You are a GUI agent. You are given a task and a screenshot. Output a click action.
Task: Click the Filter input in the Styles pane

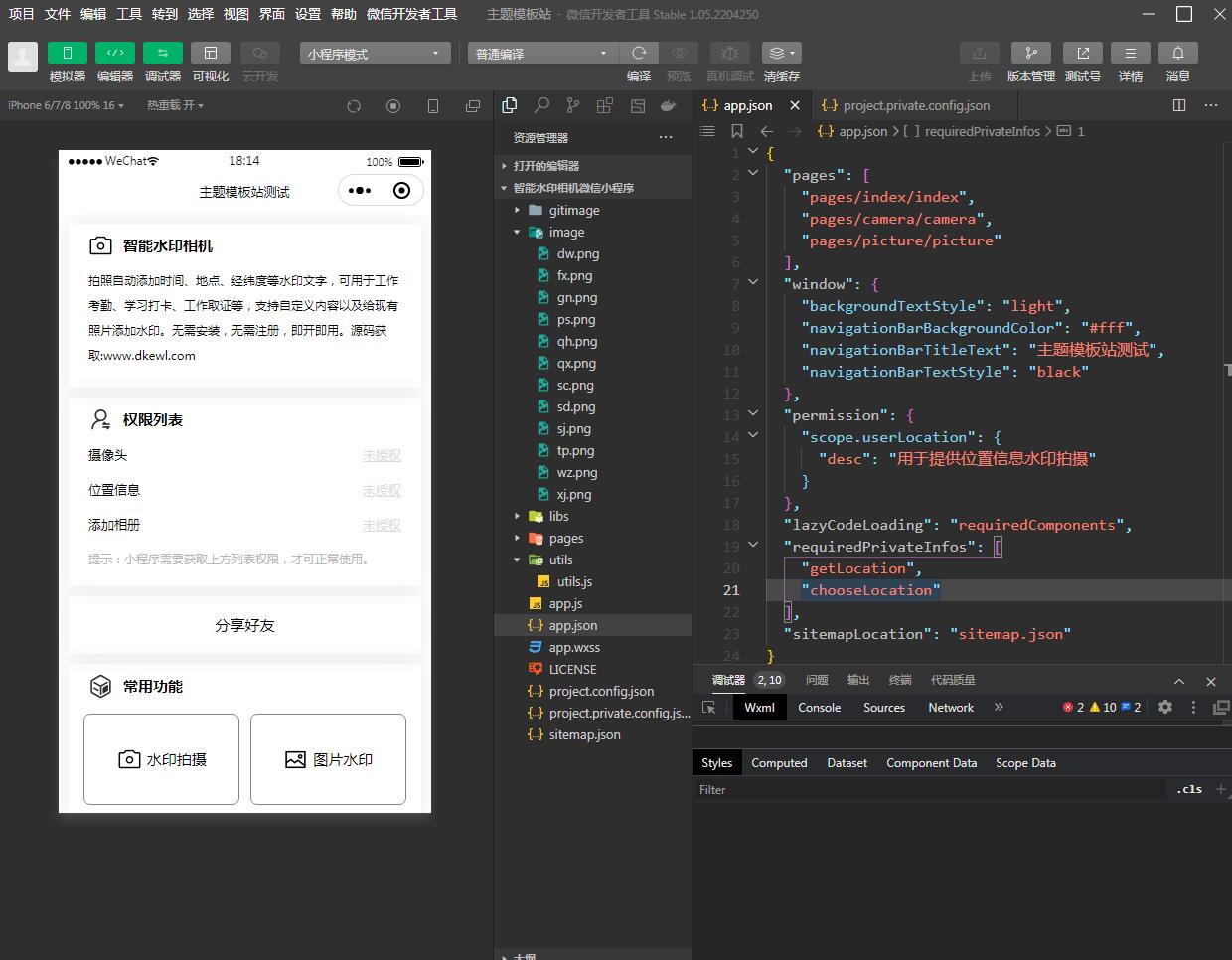pyautogui.click(x=929, y=790)
